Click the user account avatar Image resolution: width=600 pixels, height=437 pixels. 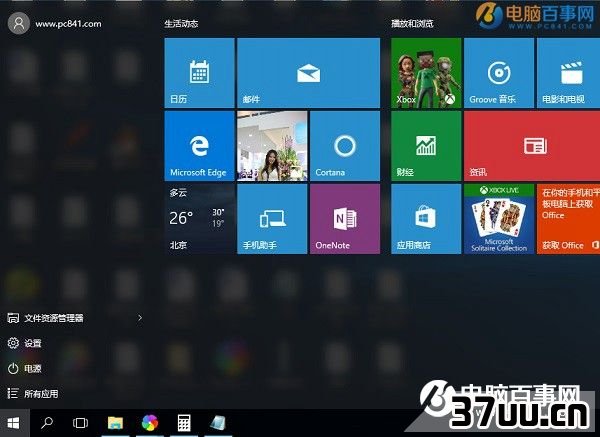(19, 23)
